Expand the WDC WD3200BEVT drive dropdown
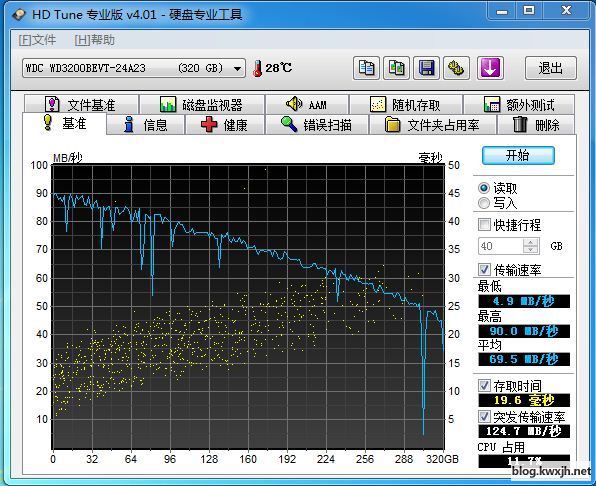Image resolution: width=596 pixels, height=486 pixels. (238, 68)
